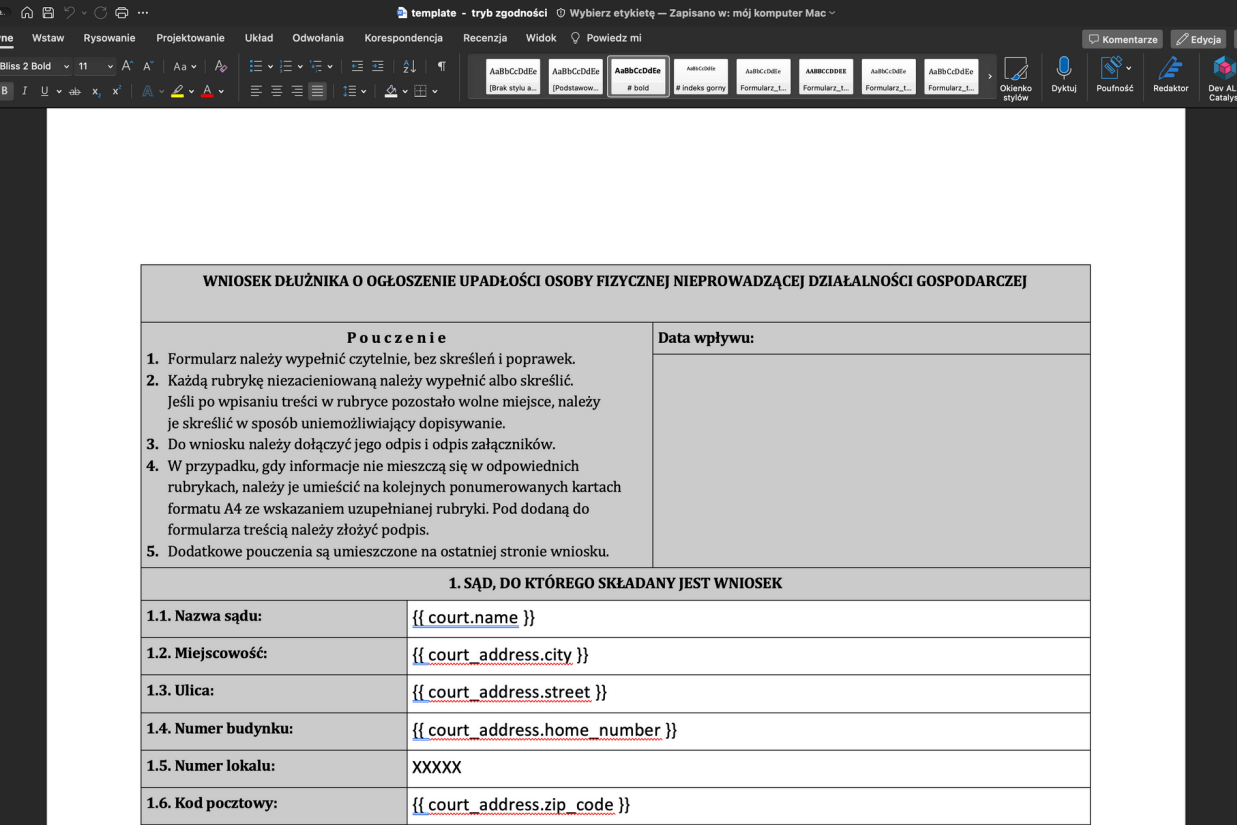The width and height of the screenshot is (1237, 825).
Task: Pick the red font color swatch
Action: (x=205, y=90)
